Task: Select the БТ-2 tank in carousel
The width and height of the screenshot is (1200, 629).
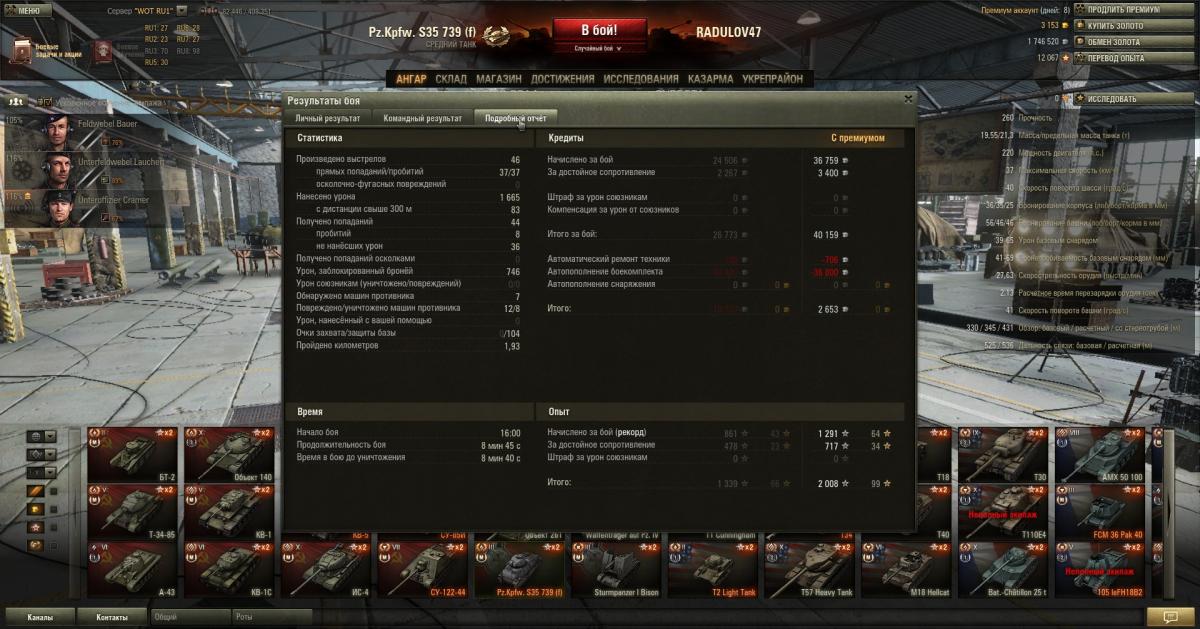Action: click(x=131, y=455)
